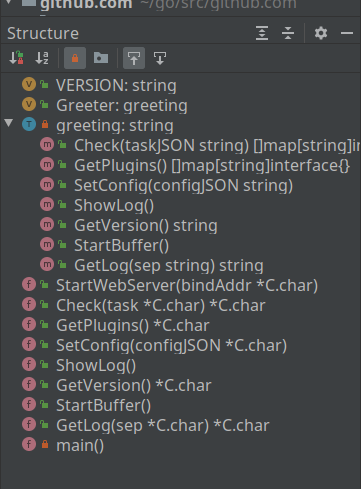Select GetLog(sep string) string method
Image resolution: width=361 pixels, height=489 pixels.
click(x=169, y=265)
